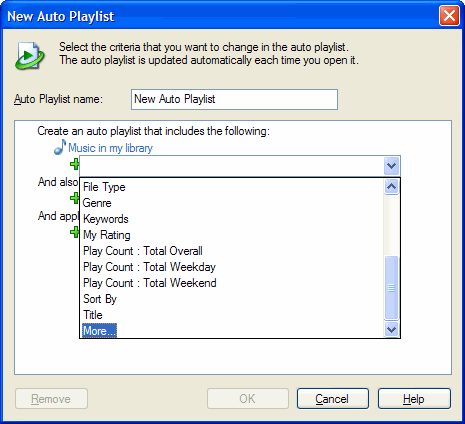Image resolution: width=465 pixels, height=424 pixels.
Task: Choose the Sort By option
Action: click(x=100, y=299)
